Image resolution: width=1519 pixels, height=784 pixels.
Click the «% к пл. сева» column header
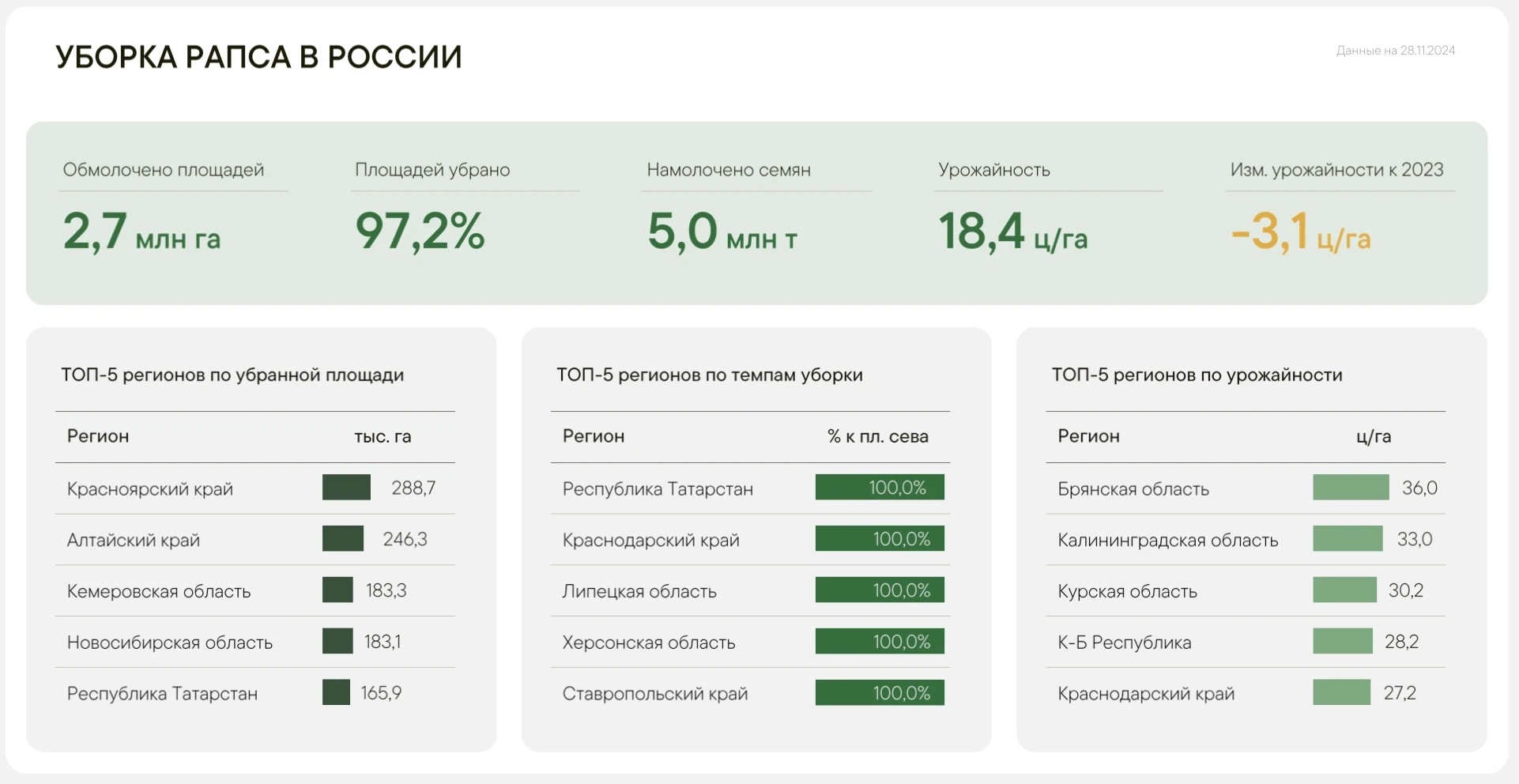click(877, 436)
